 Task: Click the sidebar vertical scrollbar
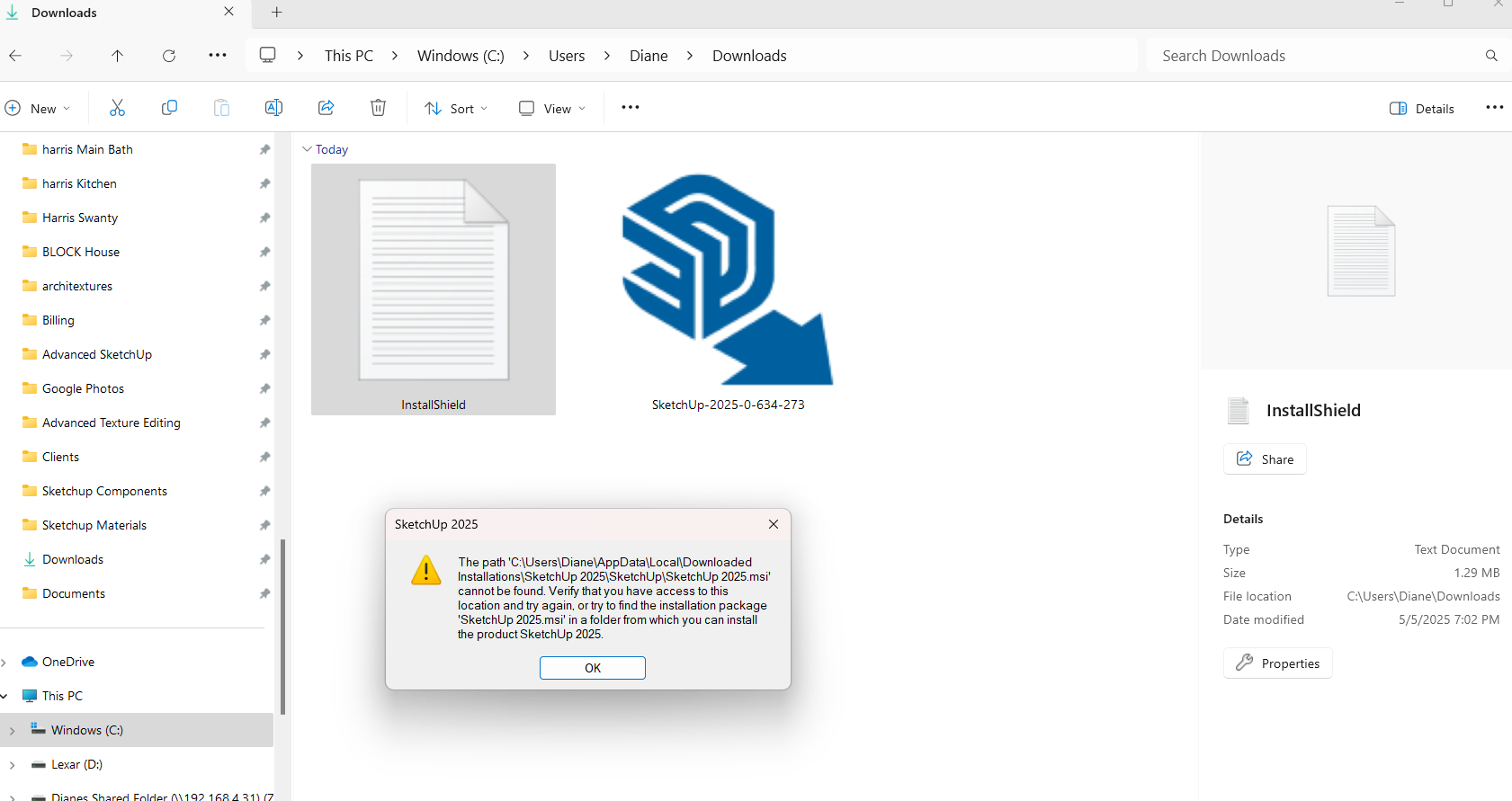coord(283,627)
